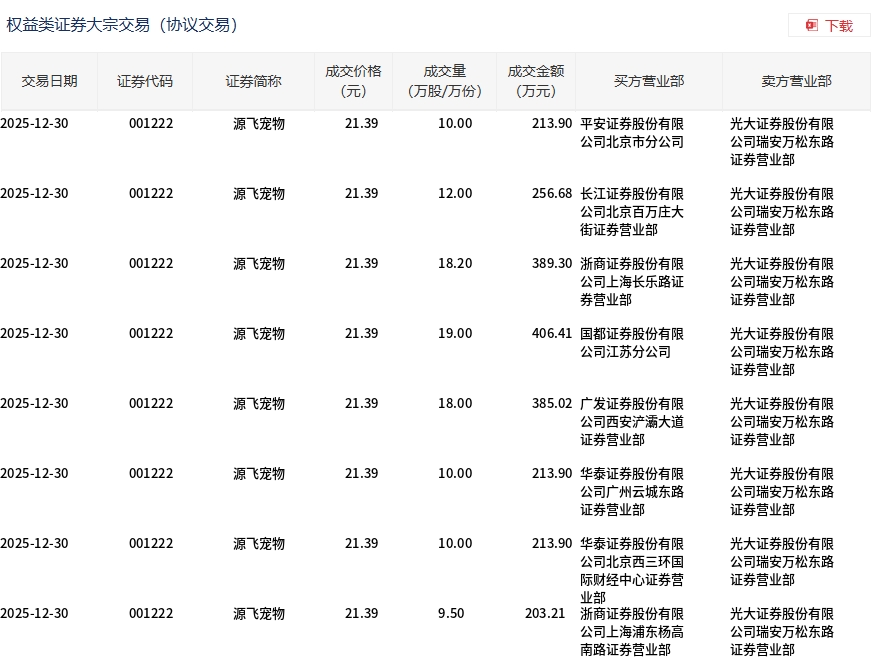Click the 买方营业部 column header
Image resolution: width=872 pixels, height=672 pixels.
coord(649,81)
